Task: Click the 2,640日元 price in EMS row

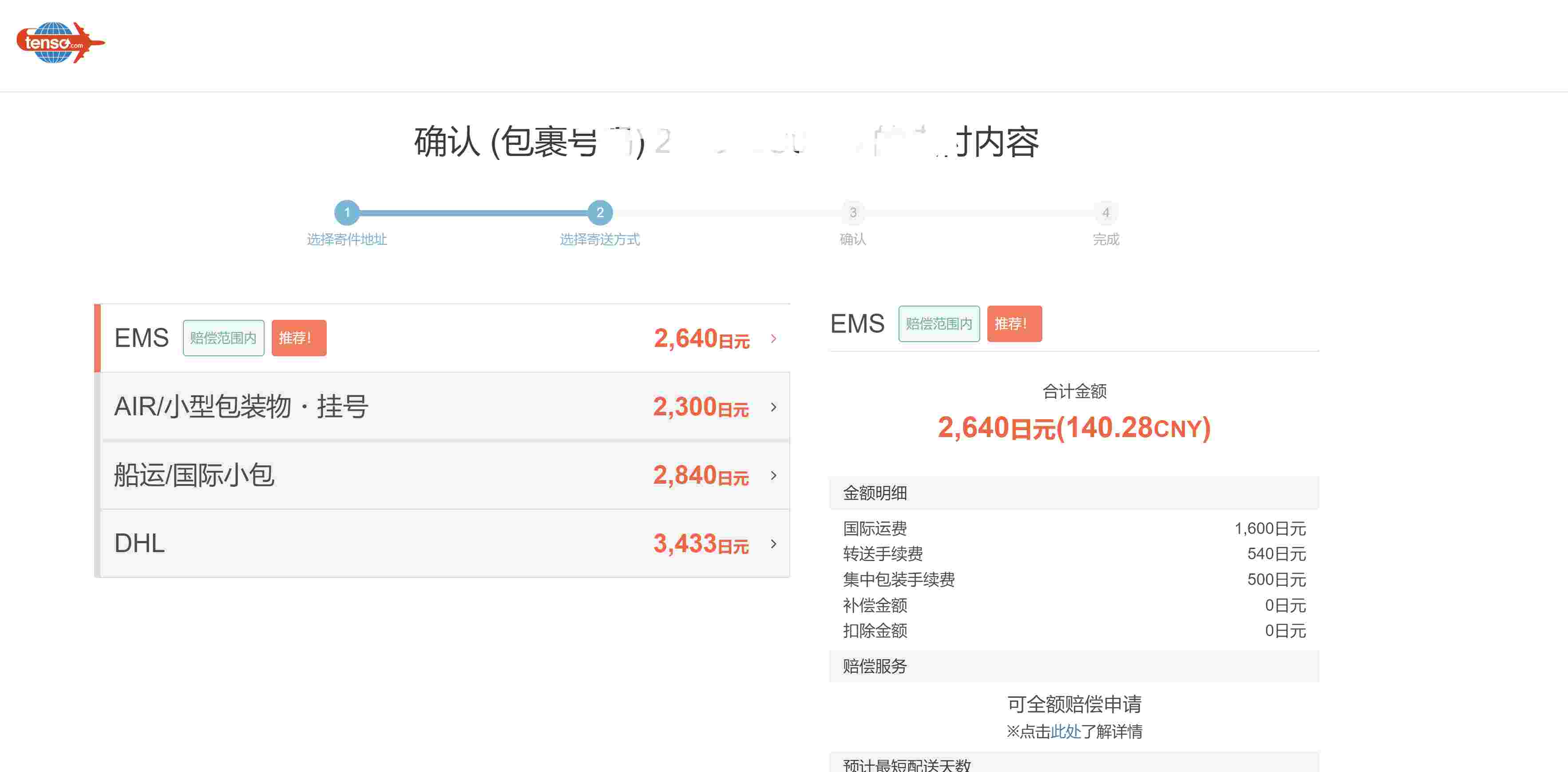Action: pos(702,338)
